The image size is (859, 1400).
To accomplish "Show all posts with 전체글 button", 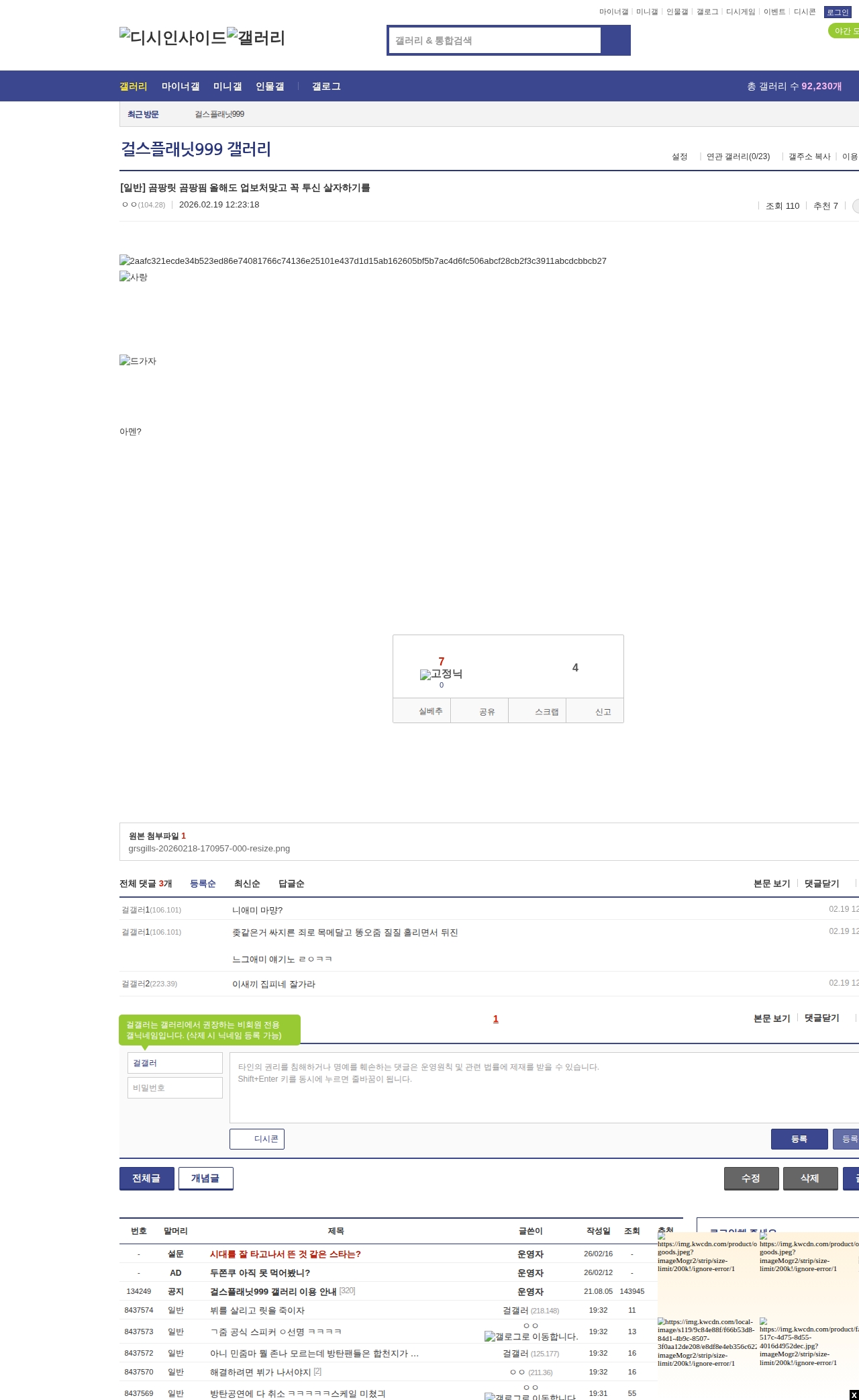I will [x=147, y=1178].
